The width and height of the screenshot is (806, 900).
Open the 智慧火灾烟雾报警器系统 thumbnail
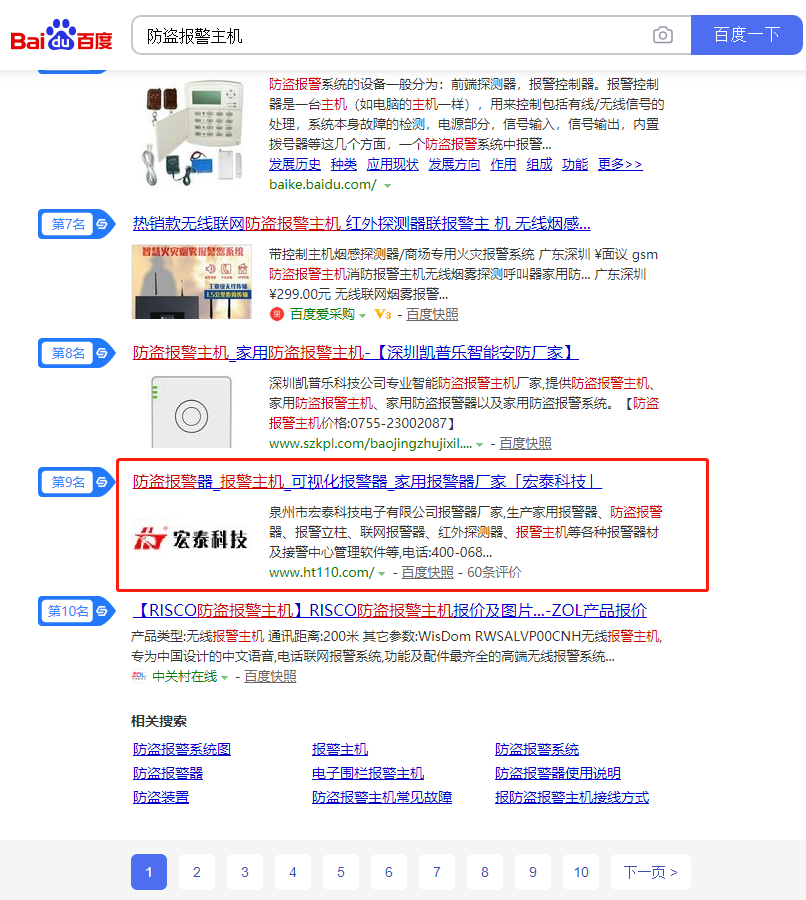coord(192,282)
